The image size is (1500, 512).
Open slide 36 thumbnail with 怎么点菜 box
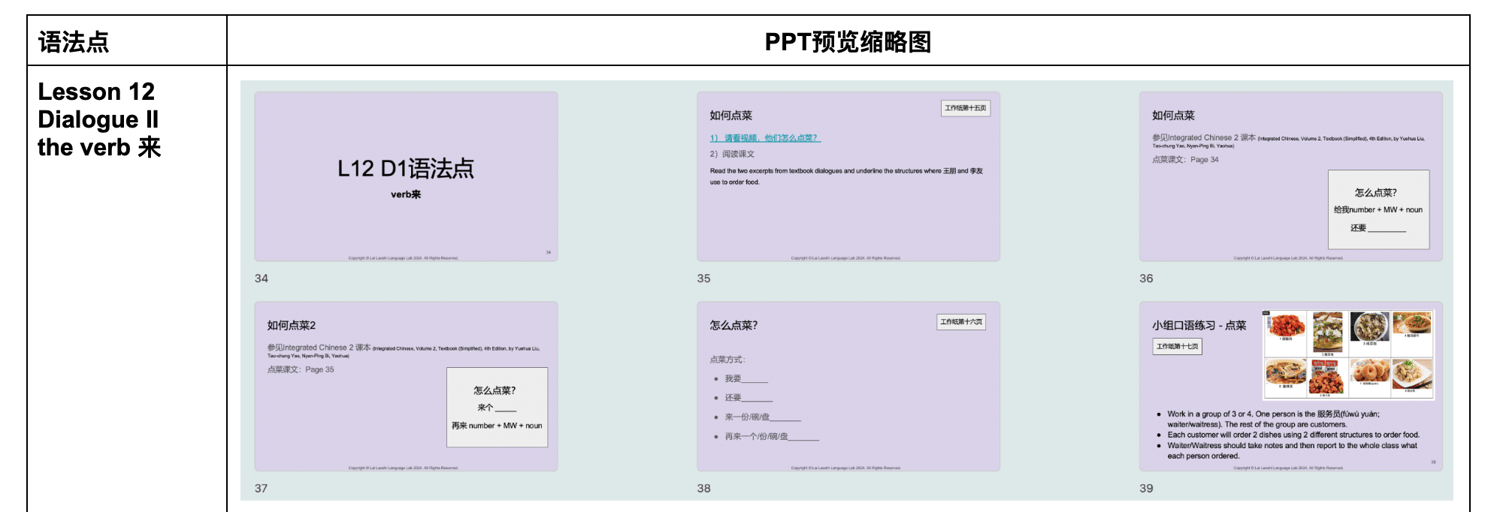(1291, 176)
